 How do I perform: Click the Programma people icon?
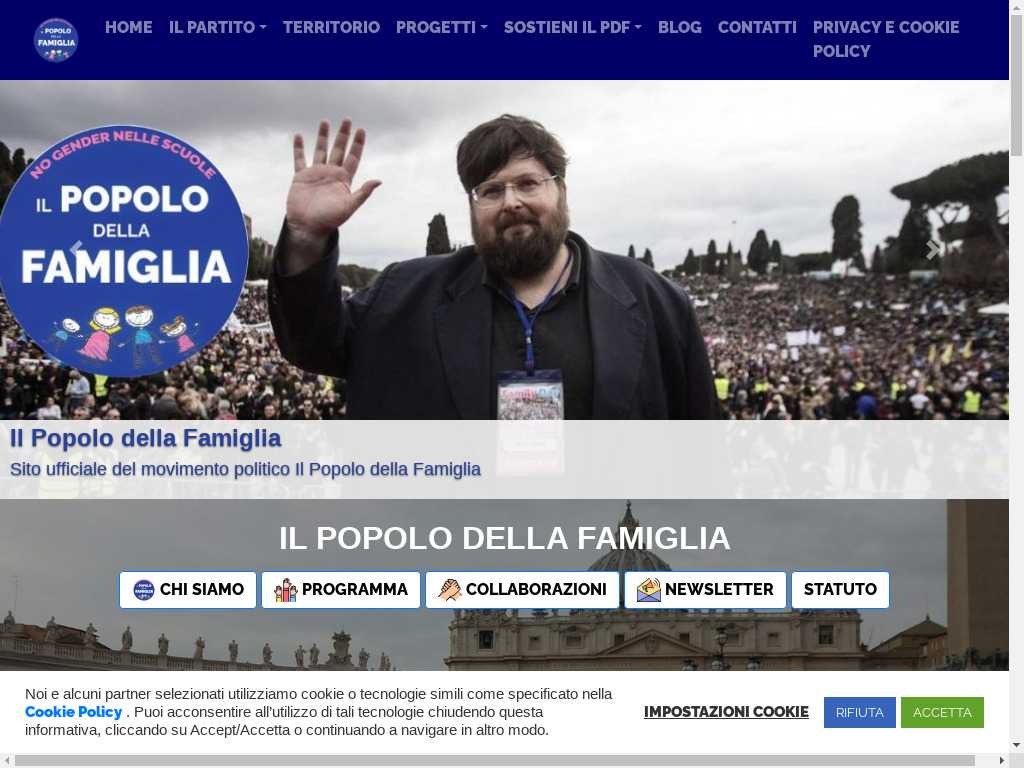[285, 590]
